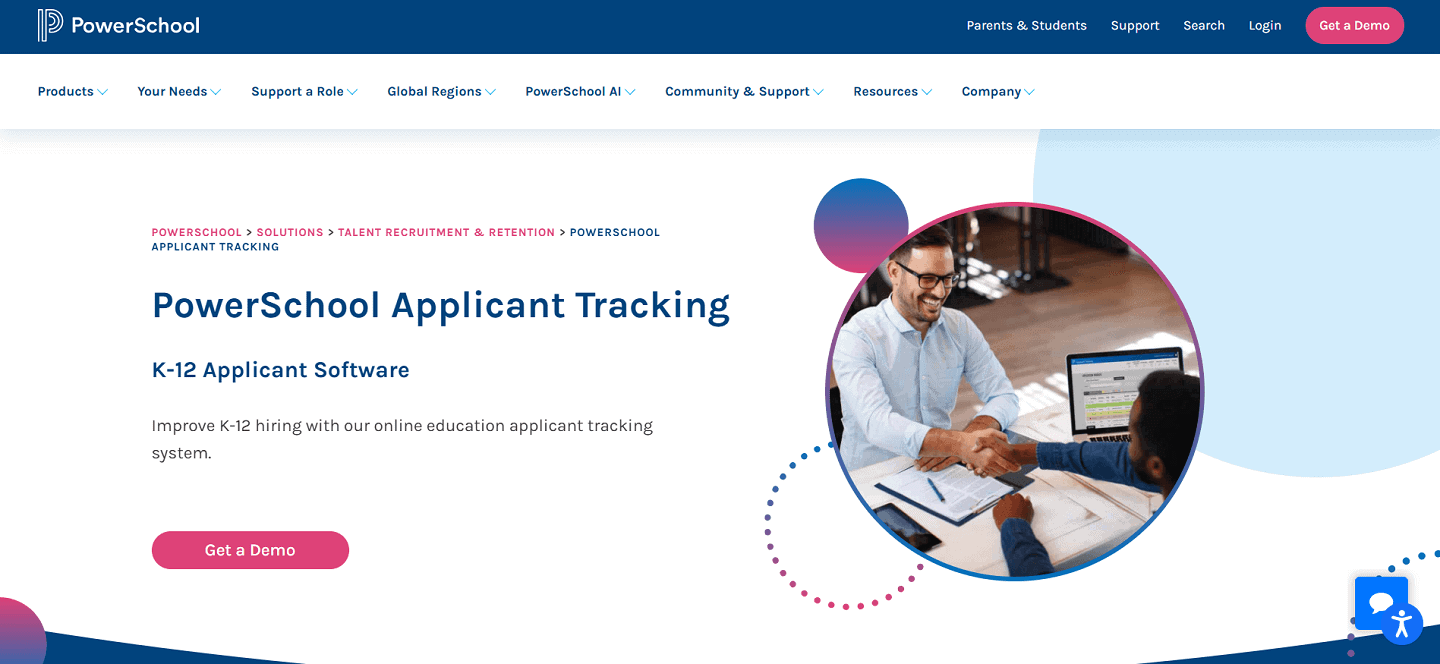Open the Your Needs menu
Image resolution: width=1440 pixels, height=664 pixels.
pyautogui.click(x=180, y=91)
